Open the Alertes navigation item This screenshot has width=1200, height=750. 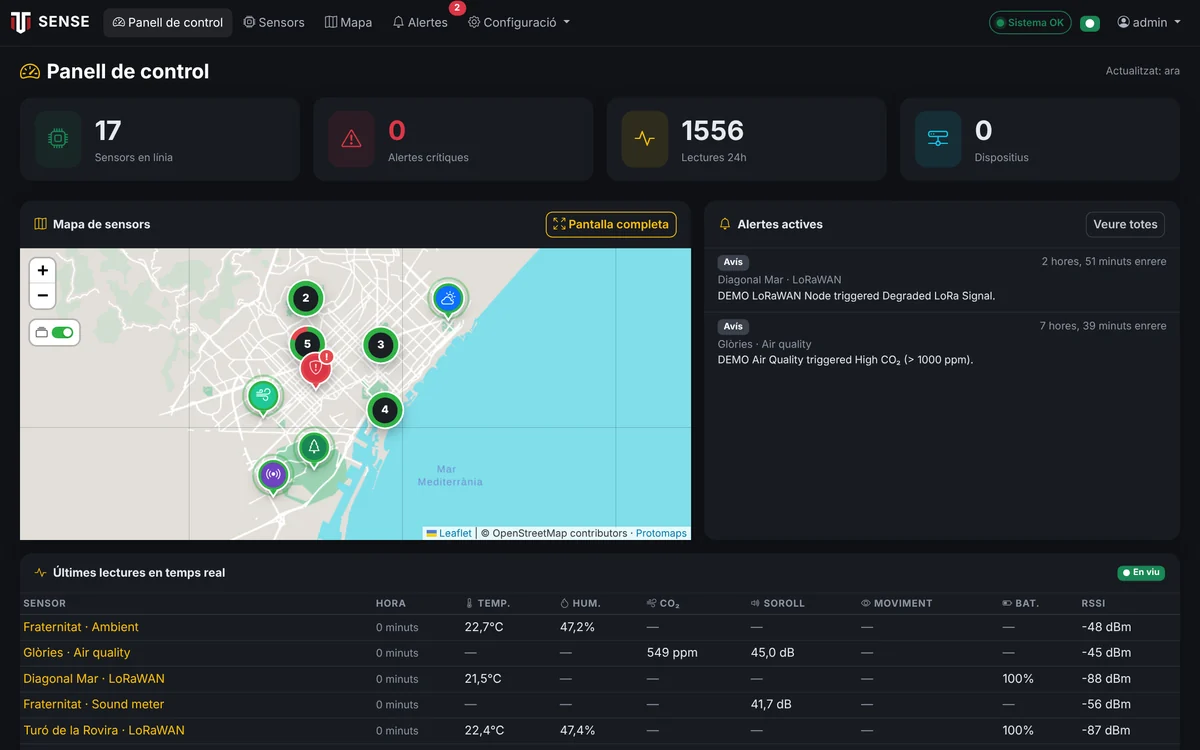pos(420,22)
